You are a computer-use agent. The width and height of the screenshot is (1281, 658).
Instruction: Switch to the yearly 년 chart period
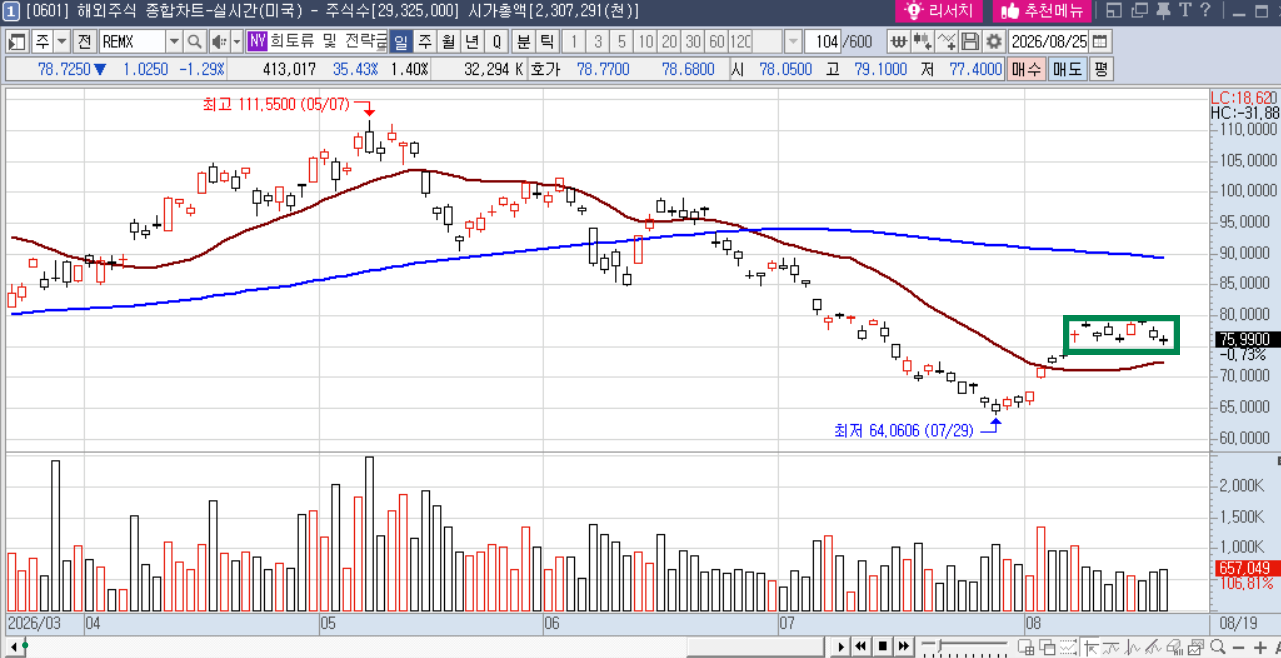coord(472,42)
